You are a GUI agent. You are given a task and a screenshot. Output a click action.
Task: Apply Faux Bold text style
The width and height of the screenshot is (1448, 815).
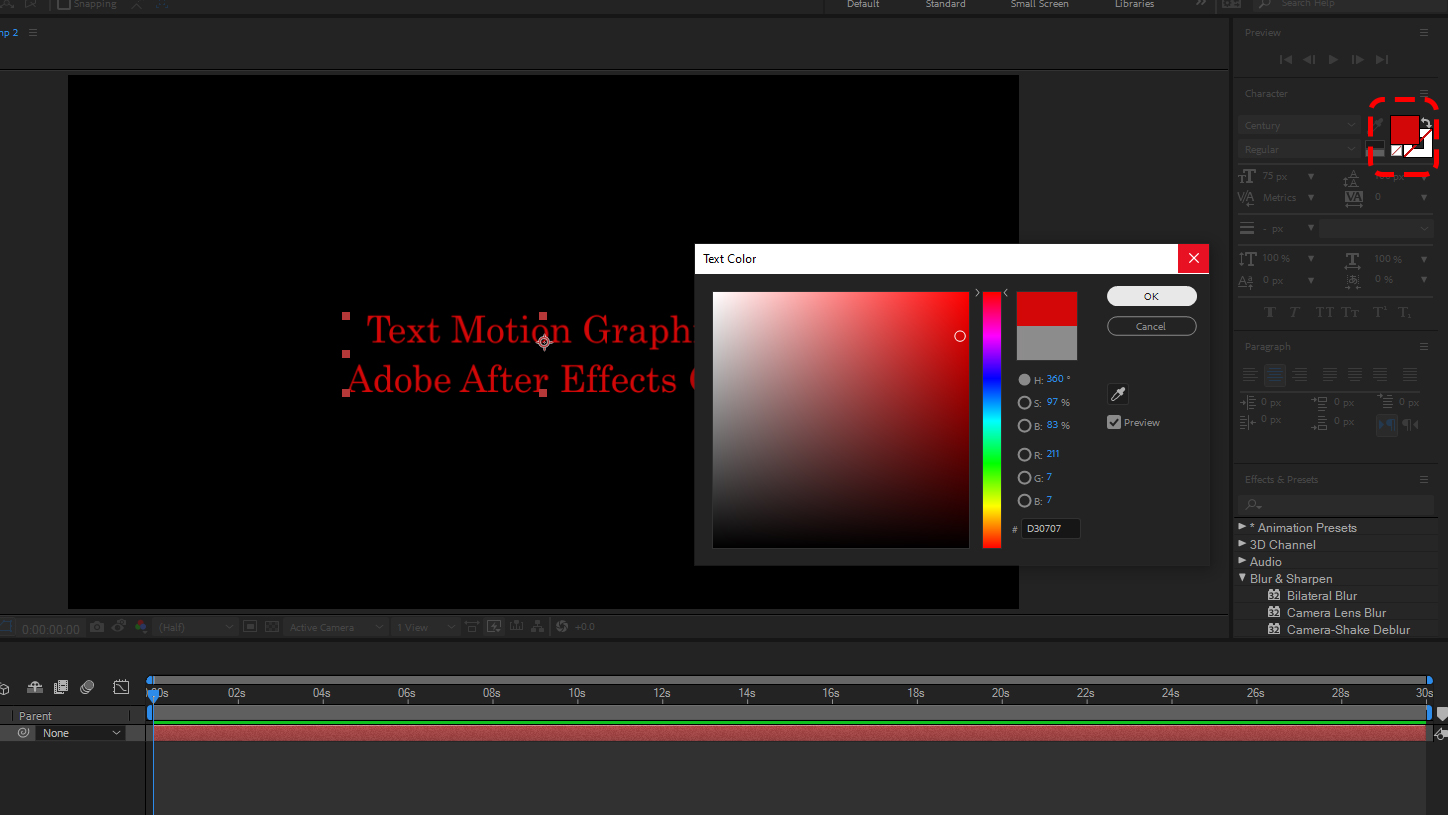[1270, 312]
